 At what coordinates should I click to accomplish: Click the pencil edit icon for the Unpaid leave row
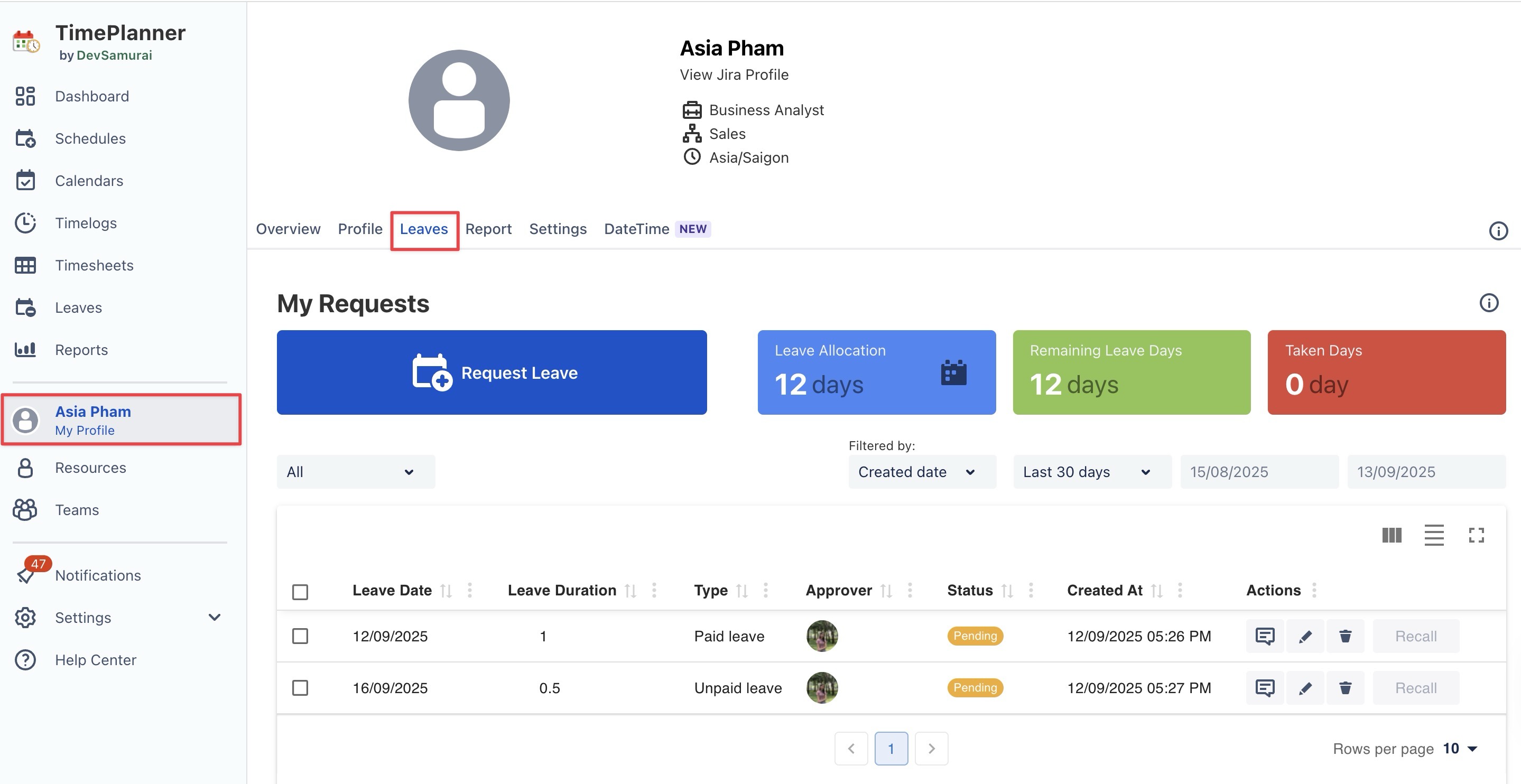1305,688
